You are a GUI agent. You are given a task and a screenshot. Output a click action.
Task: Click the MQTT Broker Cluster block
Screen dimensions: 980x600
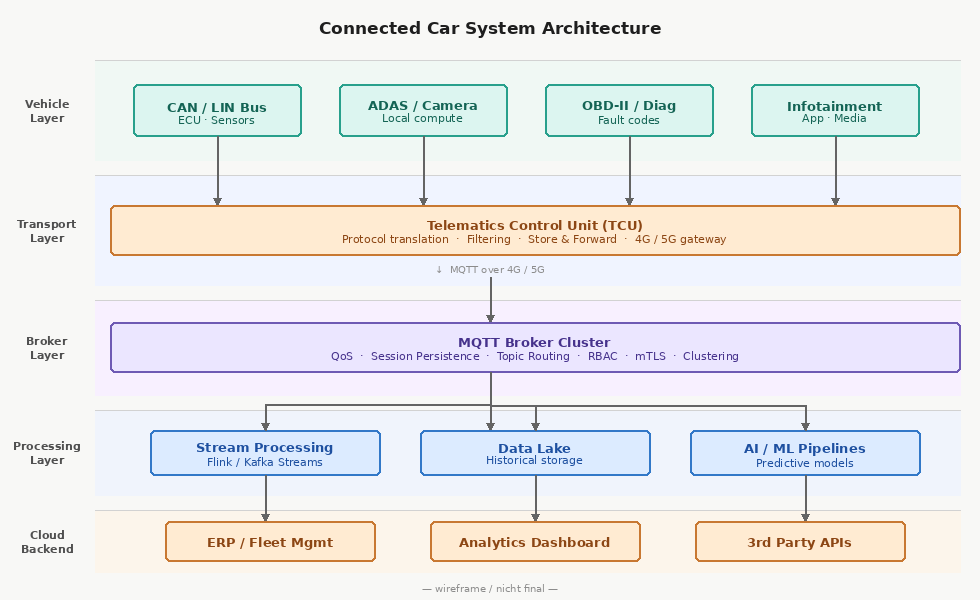tap(535, 348)
